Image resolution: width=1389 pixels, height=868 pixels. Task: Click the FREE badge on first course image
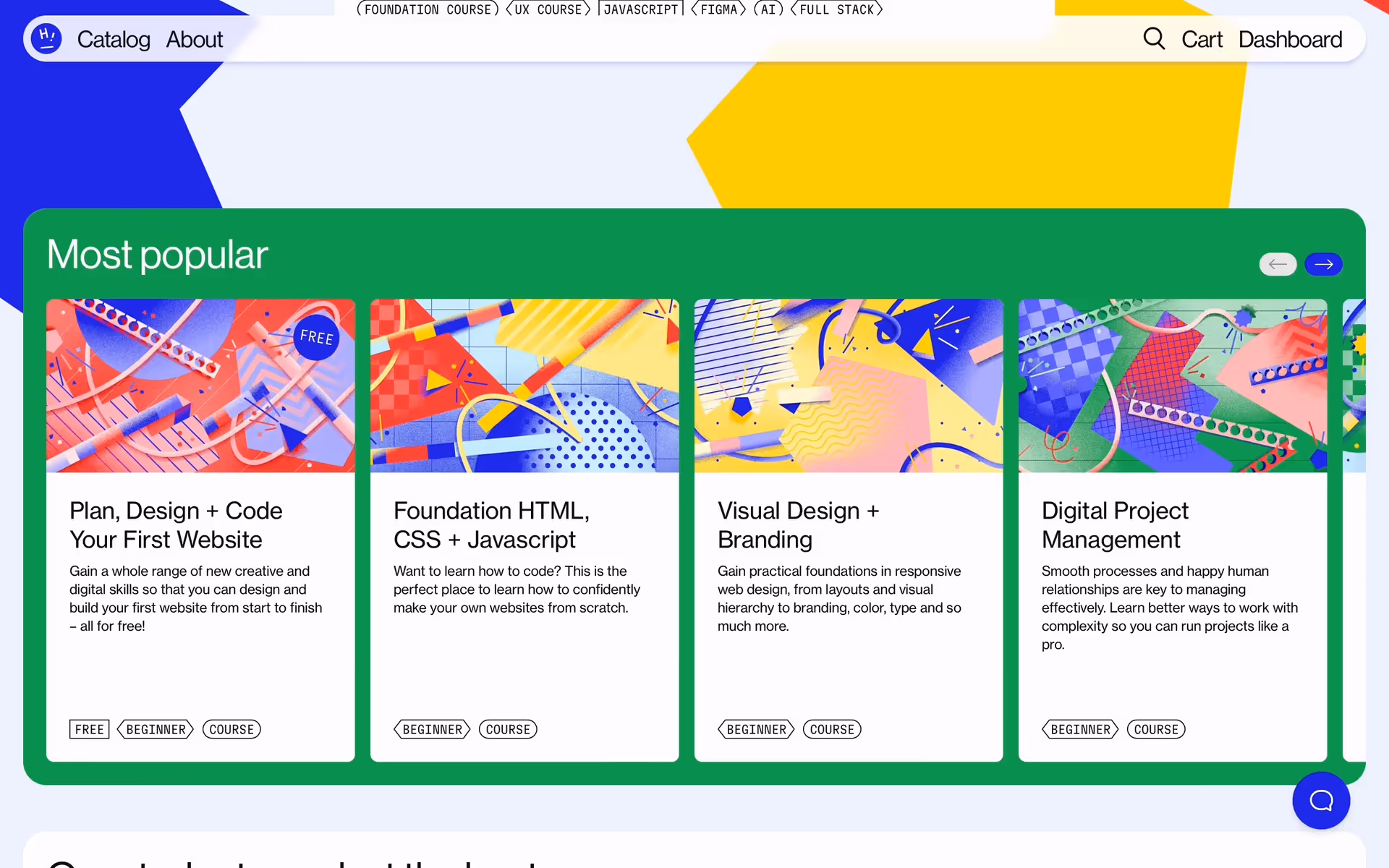[316, 336]
